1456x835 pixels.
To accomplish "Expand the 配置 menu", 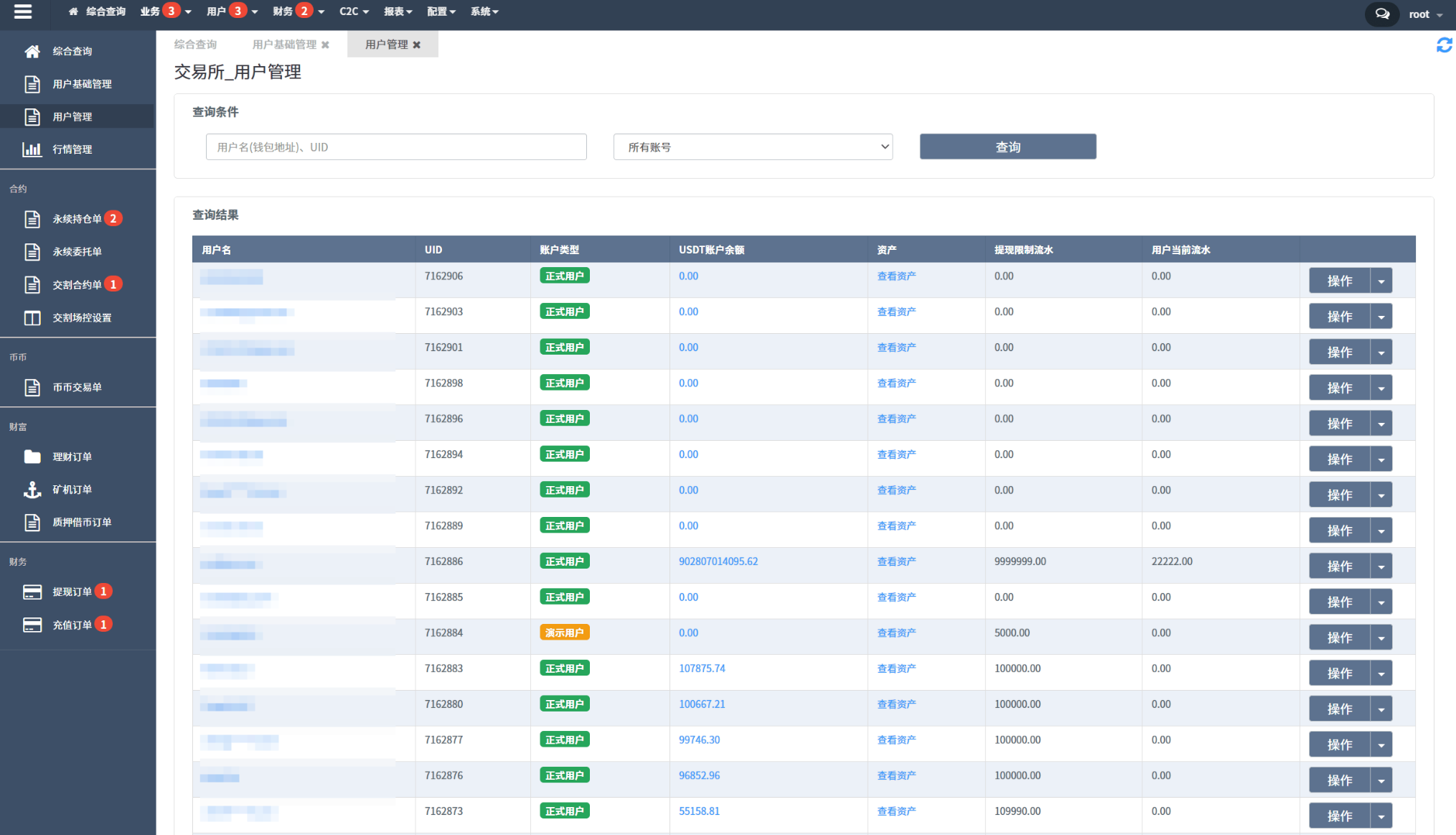I will pos(441,11).
